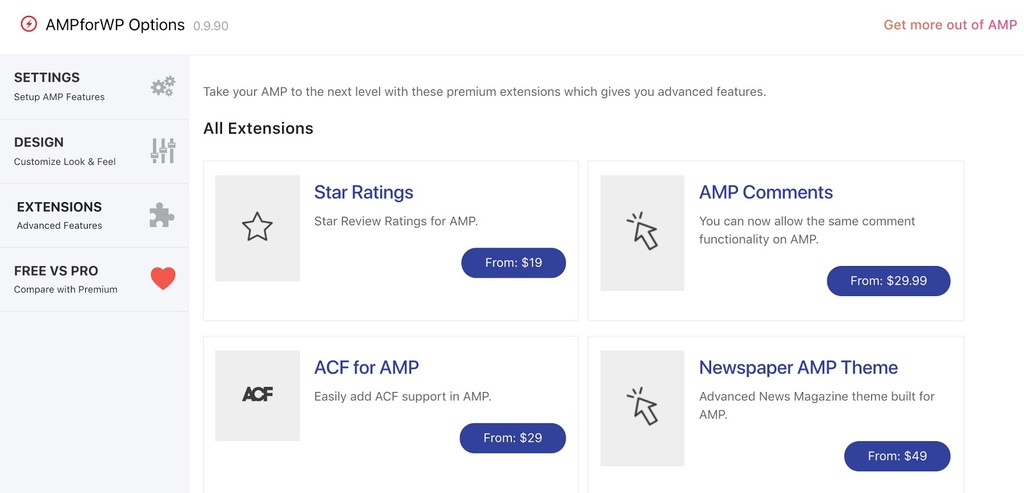Screen dimensions: 1024x493
Task: Click the 'From: $29.99' button
Action: 888,281
